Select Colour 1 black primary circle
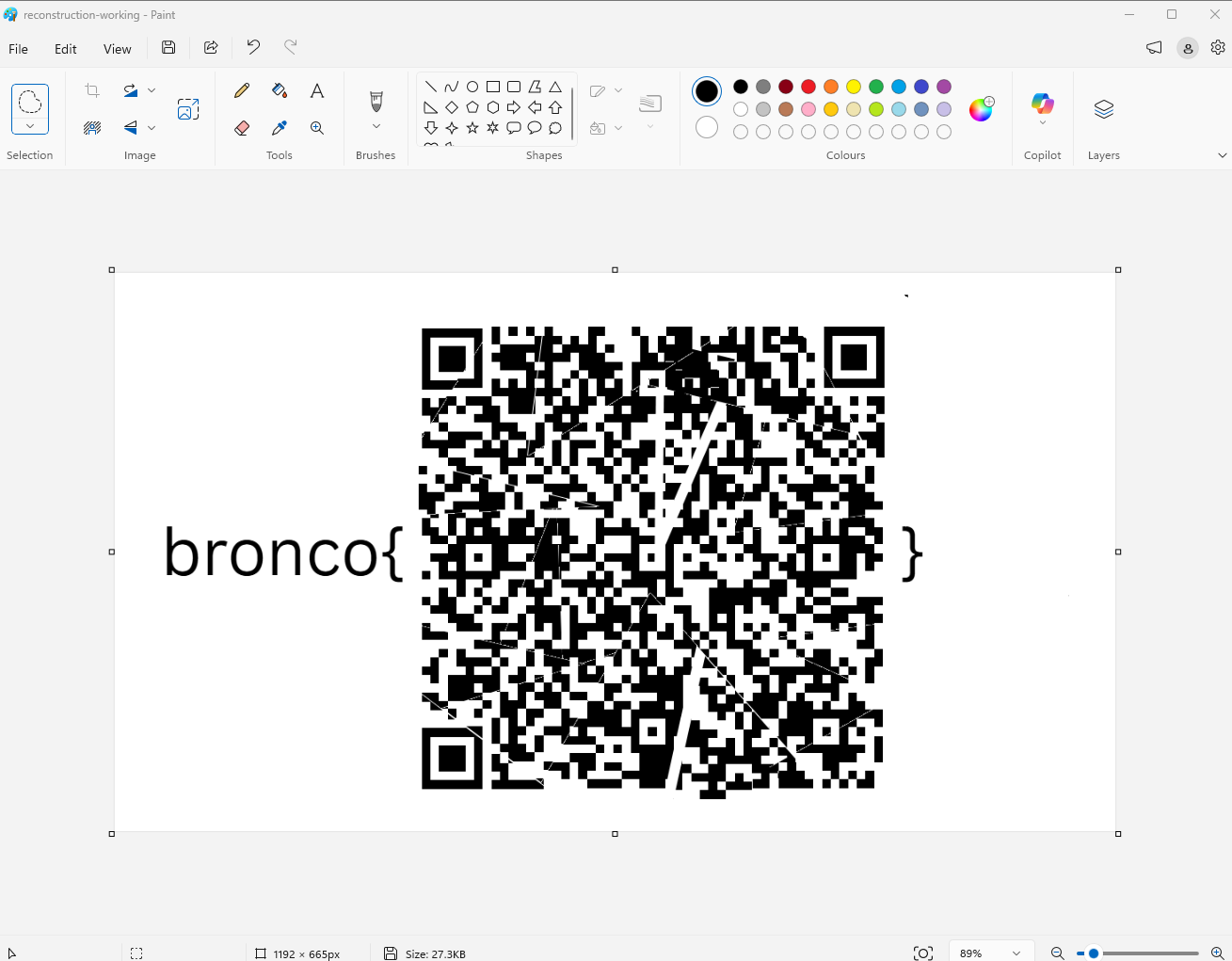 pos(707,91)
